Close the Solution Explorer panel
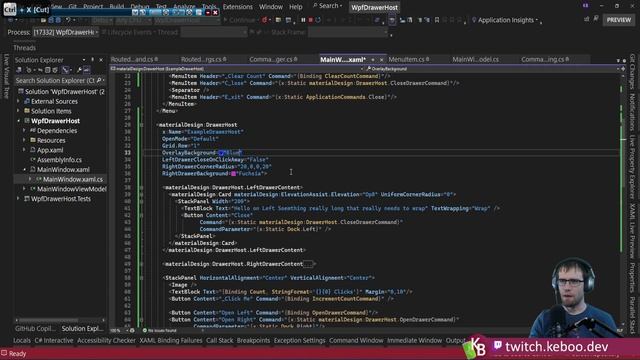Viewport: 640px width, 360px height. [101, 60]
